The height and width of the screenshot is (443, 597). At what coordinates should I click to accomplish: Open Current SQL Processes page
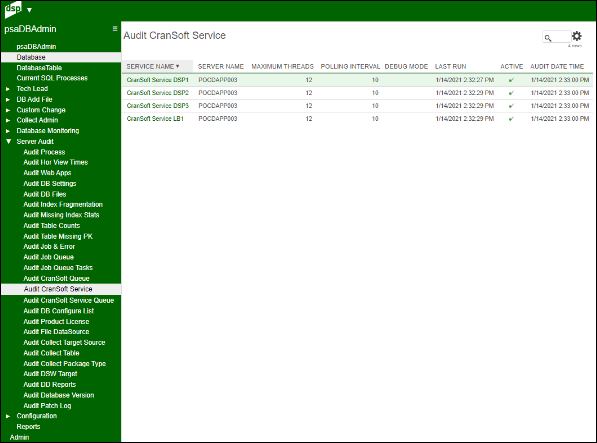pos(52,78)
